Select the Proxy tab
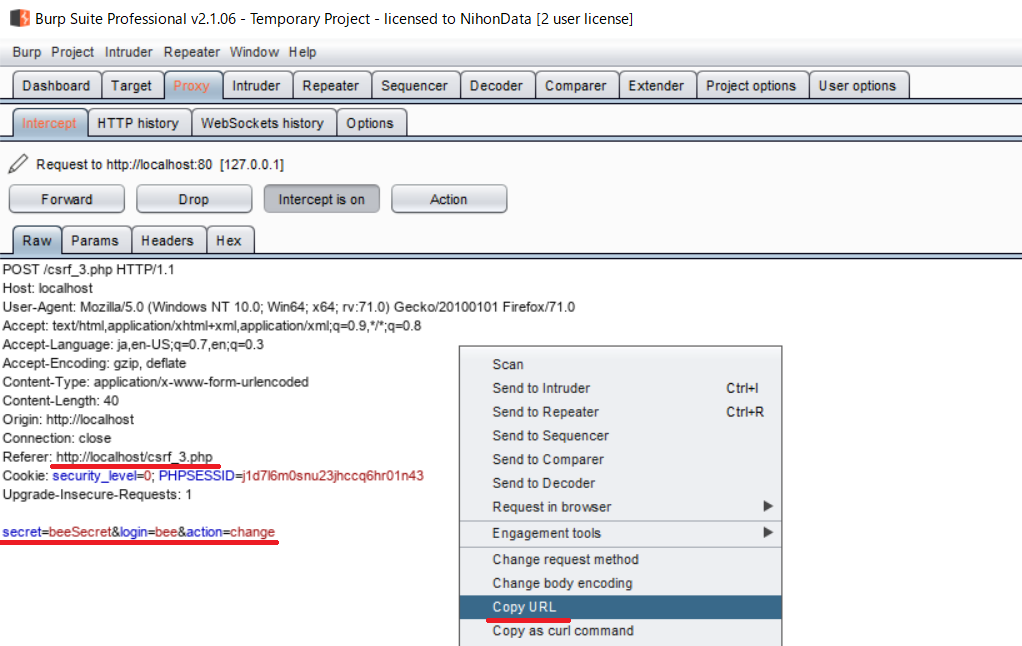Screen dimensions: 1022x646 [x=192, y=85]
